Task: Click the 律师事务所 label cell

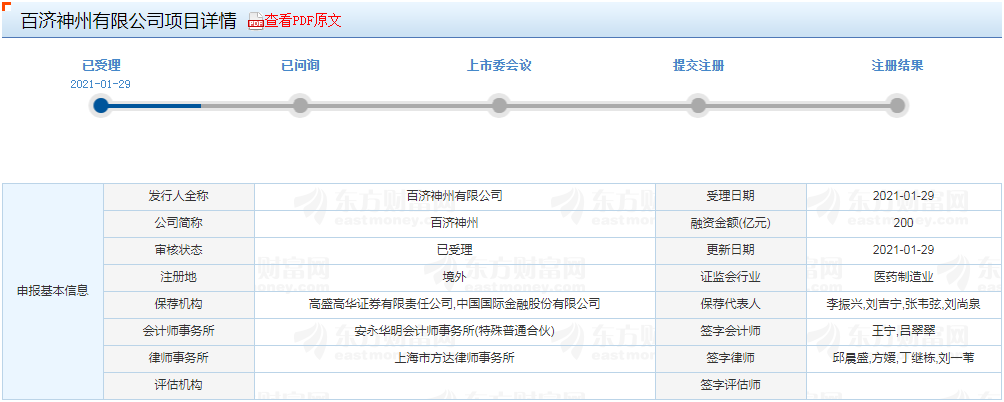Action: (179, 358)
